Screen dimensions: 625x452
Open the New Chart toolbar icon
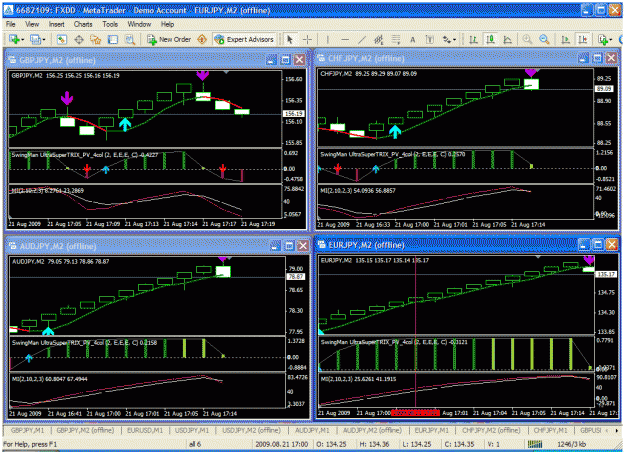[x=14, y=39]
